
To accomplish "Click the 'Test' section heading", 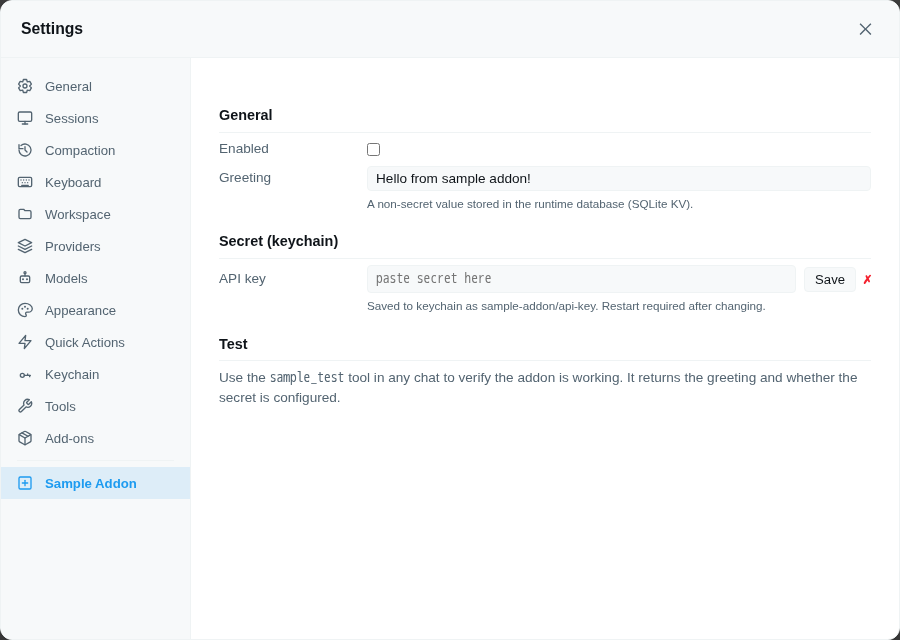I will coord(233,344).
